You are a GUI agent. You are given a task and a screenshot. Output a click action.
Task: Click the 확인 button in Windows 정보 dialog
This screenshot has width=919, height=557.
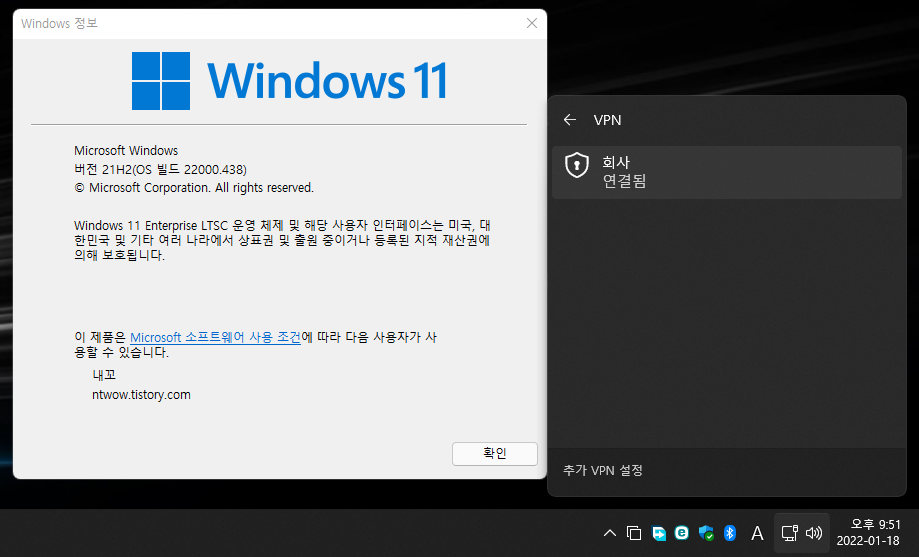click(495, 454)
